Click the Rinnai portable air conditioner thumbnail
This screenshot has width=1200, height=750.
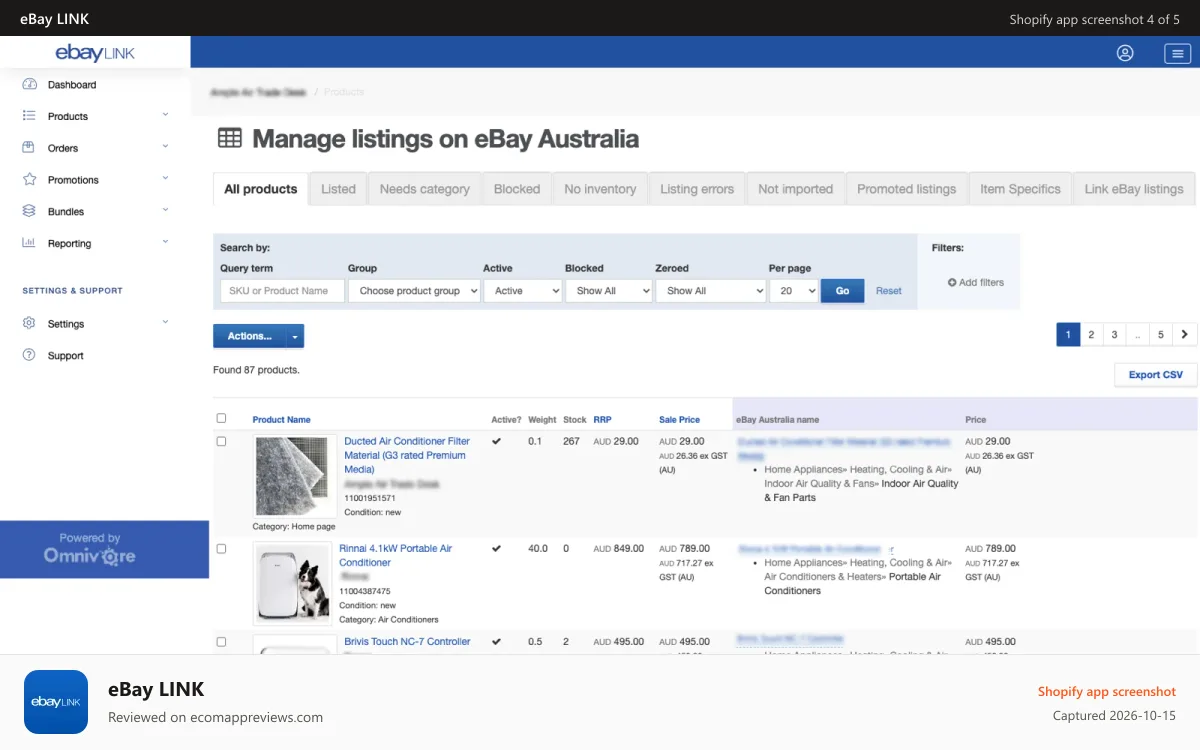click(293, 584)
